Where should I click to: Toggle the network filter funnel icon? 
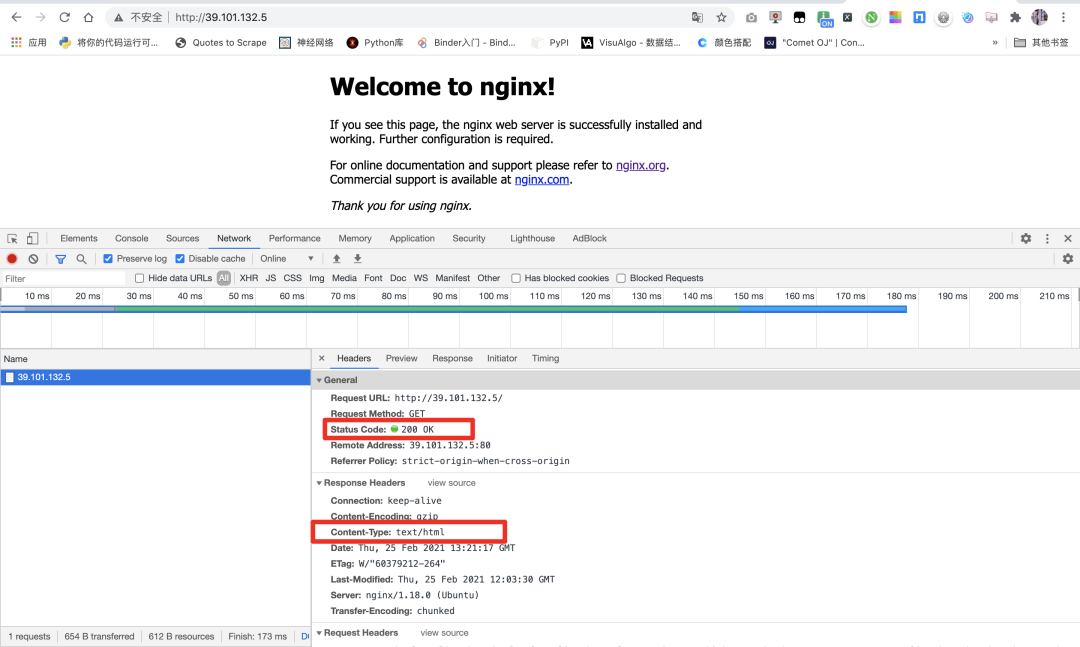(x=61, y=259)
